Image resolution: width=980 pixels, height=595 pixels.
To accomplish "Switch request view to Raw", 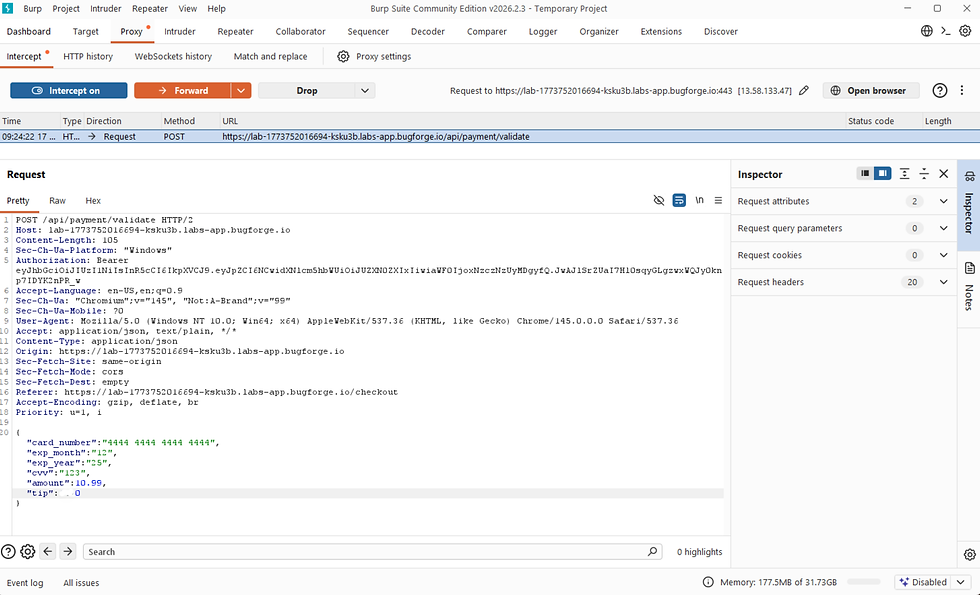I will click(x=58, y=201).
